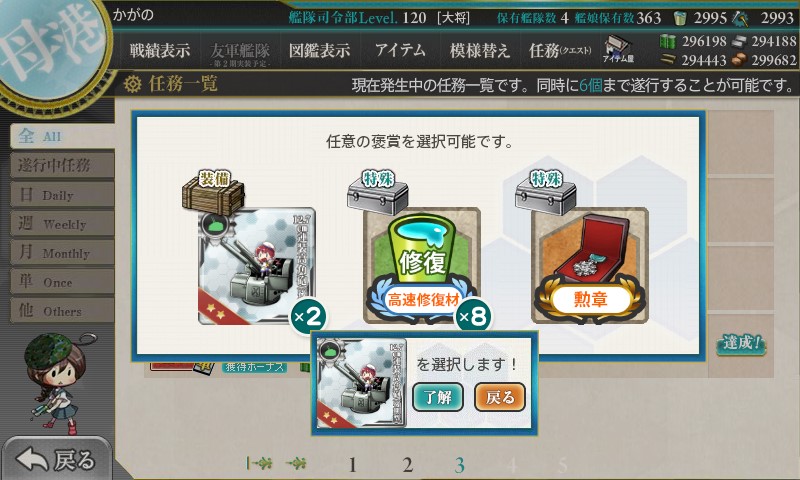Filter quests by Weekly tab

coord(62,223)
